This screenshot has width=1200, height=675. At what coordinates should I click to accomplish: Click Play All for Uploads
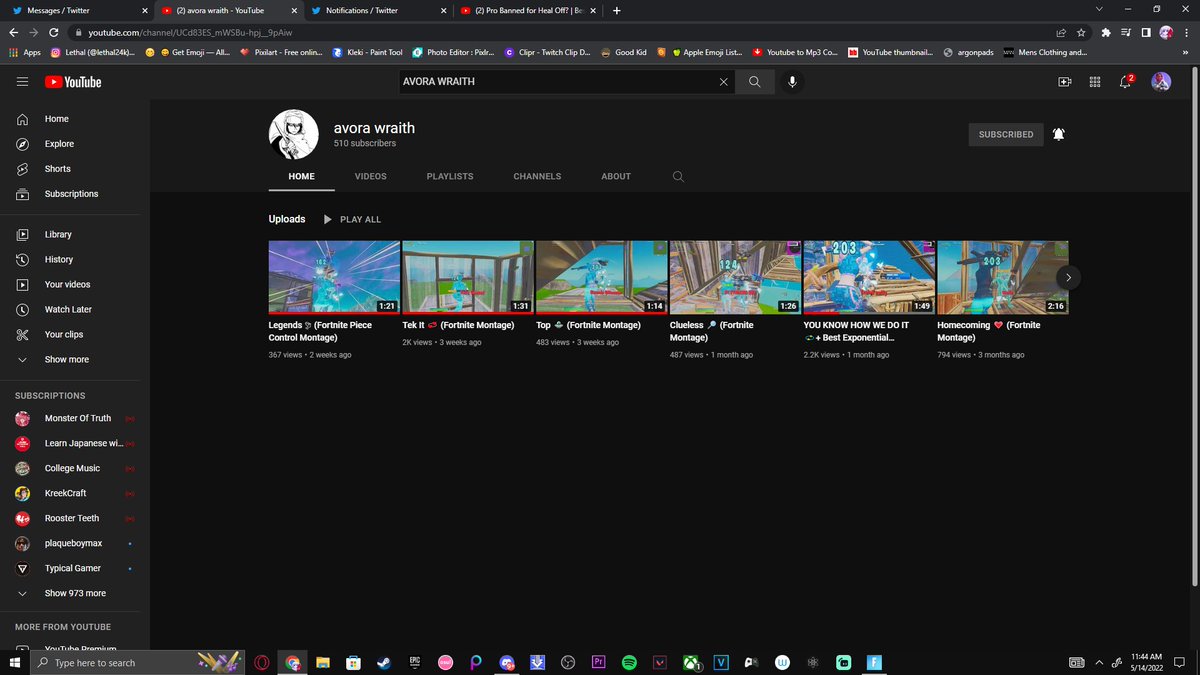352,219
